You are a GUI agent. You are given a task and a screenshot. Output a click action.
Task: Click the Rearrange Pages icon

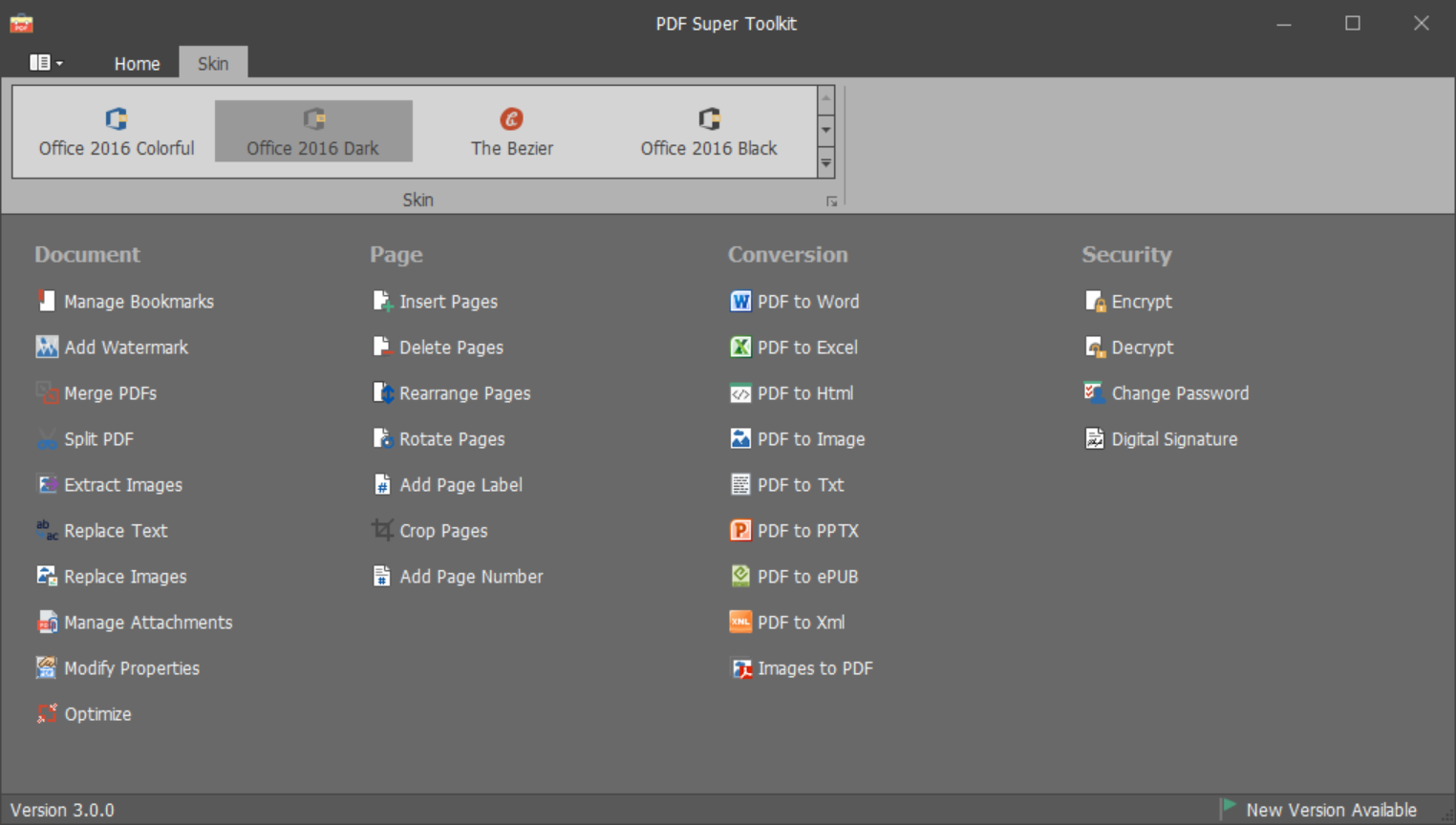point(382,393)
